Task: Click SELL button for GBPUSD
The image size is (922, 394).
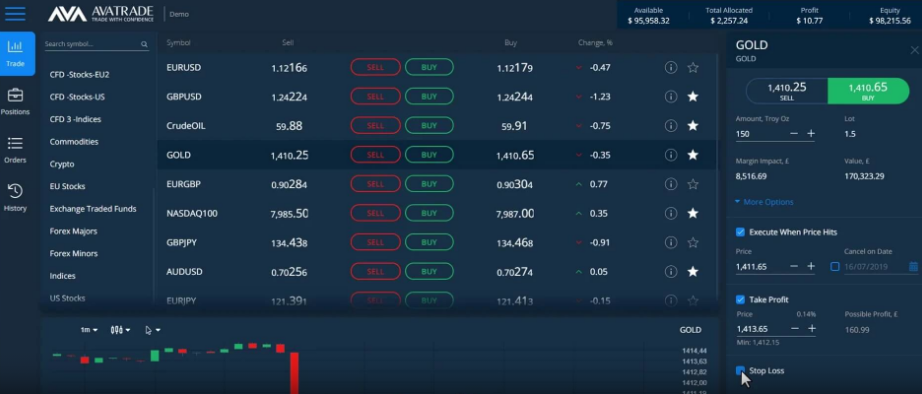Action: pyautogui.click(x=375, y=96)
